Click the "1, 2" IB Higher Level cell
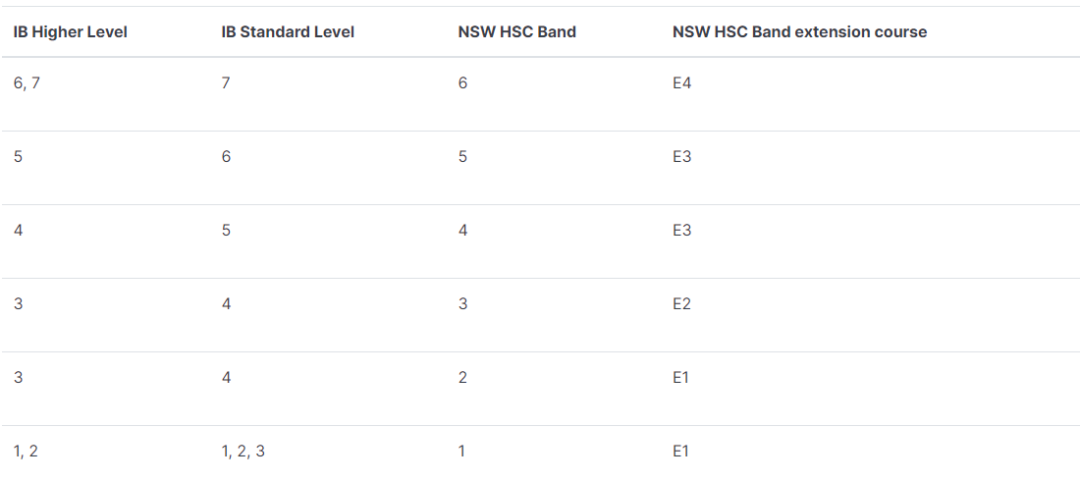Screen dimensions: 1080x481 point(26,451)
